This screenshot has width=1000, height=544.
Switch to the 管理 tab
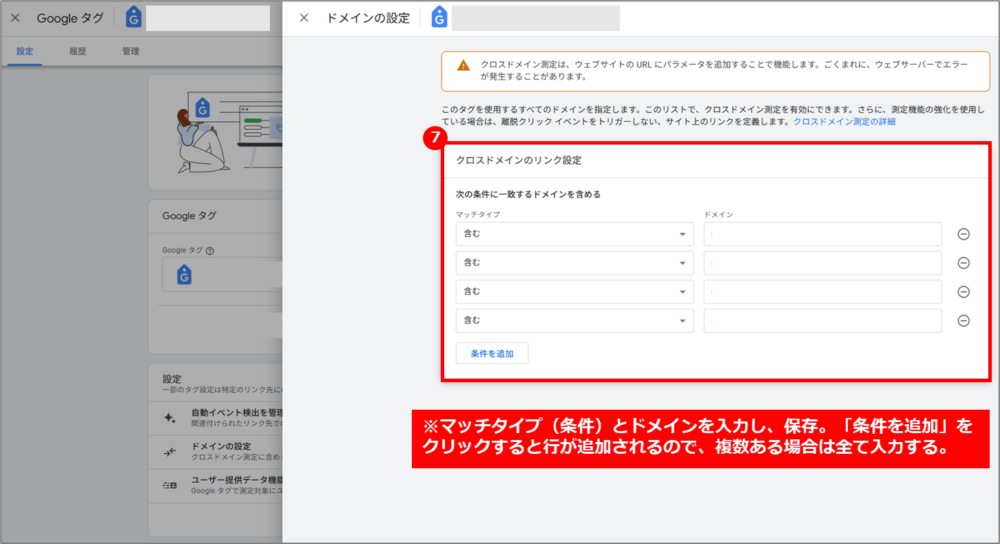pos(131,51)
